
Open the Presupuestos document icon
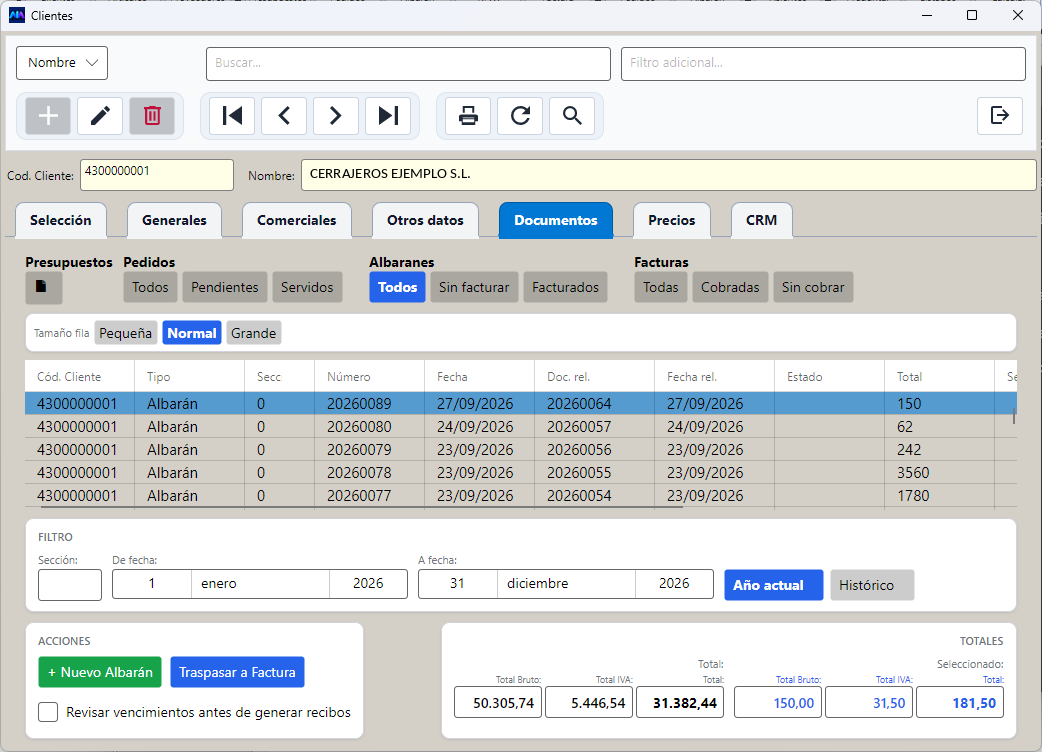coord(44,288)
